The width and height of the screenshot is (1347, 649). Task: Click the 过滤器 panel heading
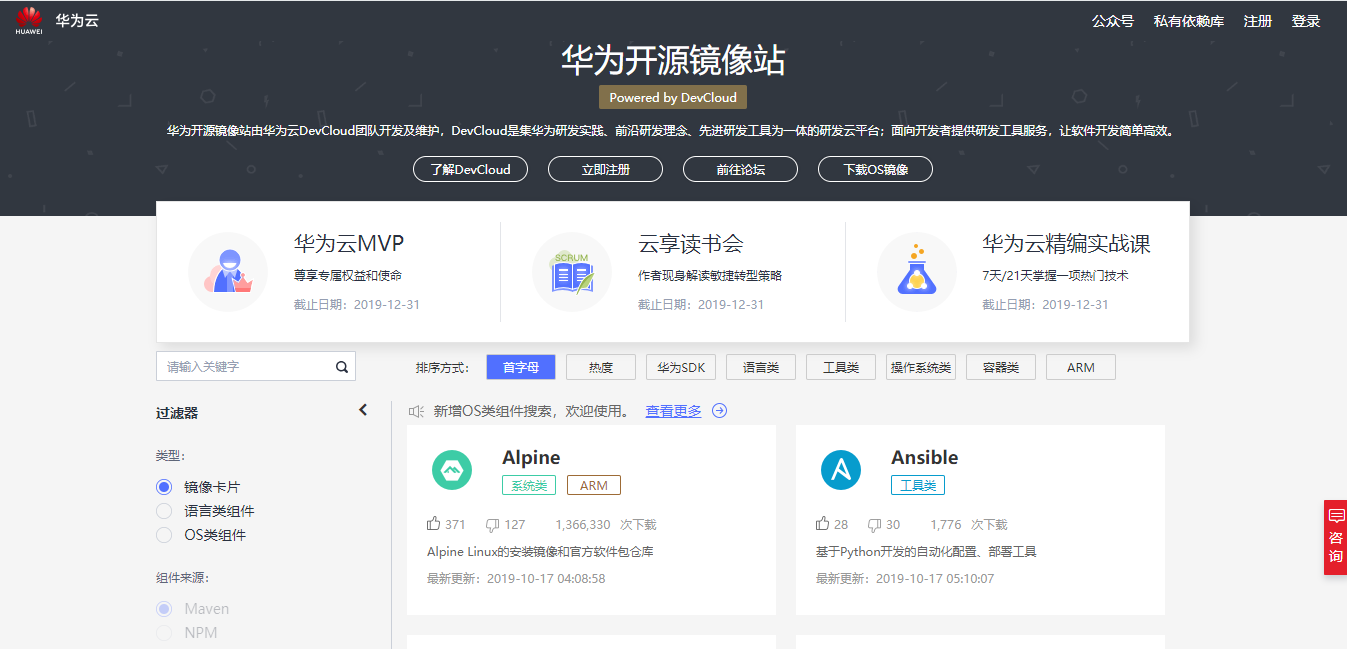click(177, 412)
